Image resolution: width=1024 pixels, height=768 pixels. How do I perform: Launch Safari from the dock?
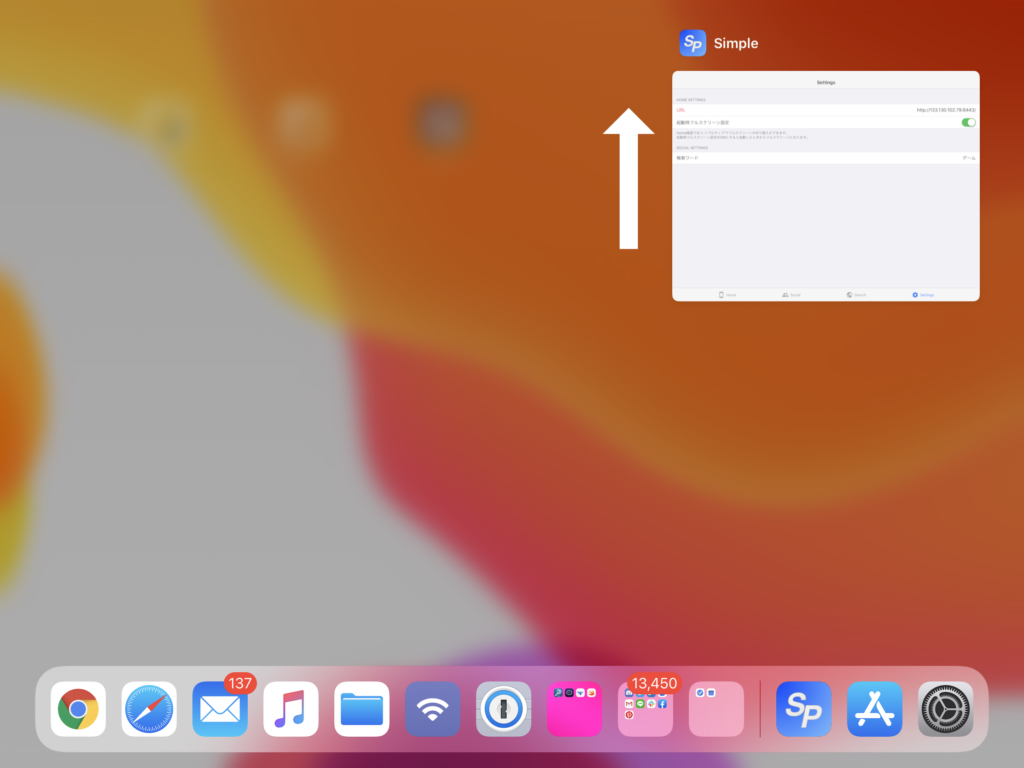click(149, 709)
